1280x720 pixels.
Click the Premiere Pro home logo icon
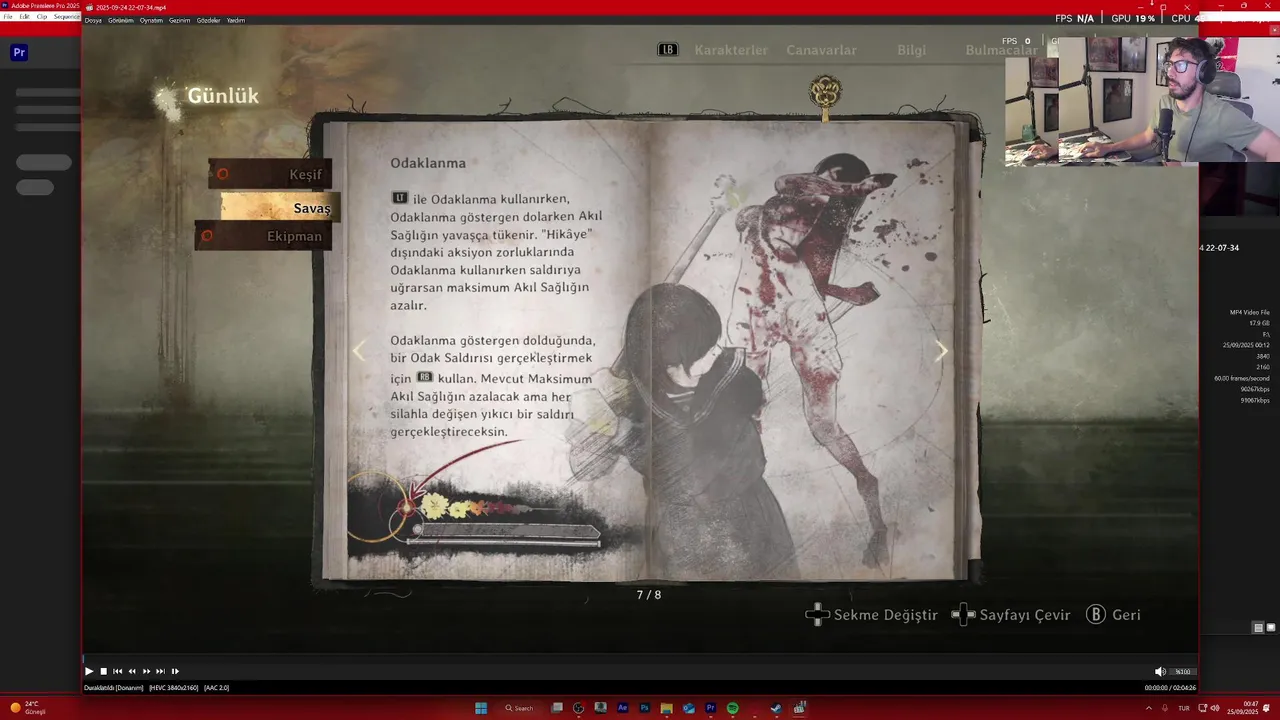tap(19, 53)
